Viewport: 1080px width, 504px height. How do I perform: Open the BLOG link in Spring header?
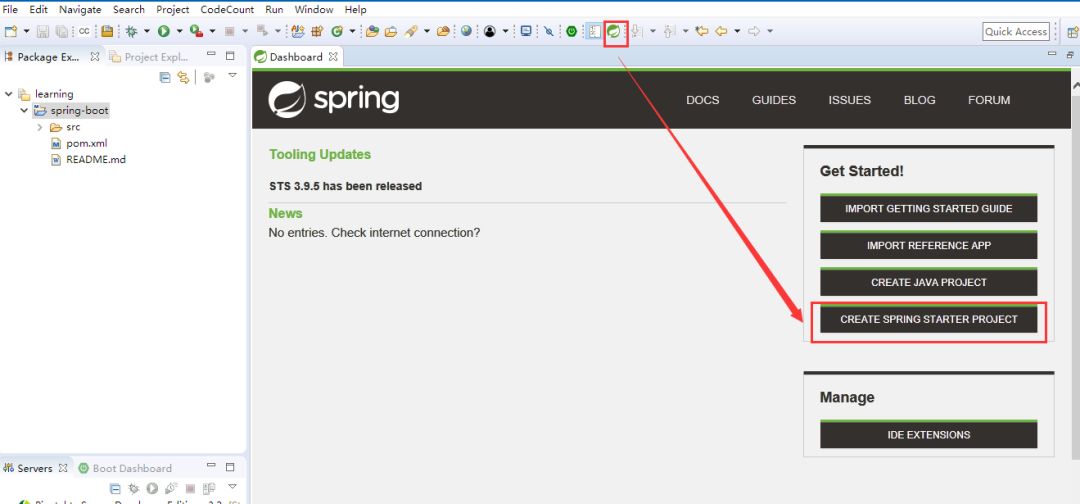pos(920,100)
